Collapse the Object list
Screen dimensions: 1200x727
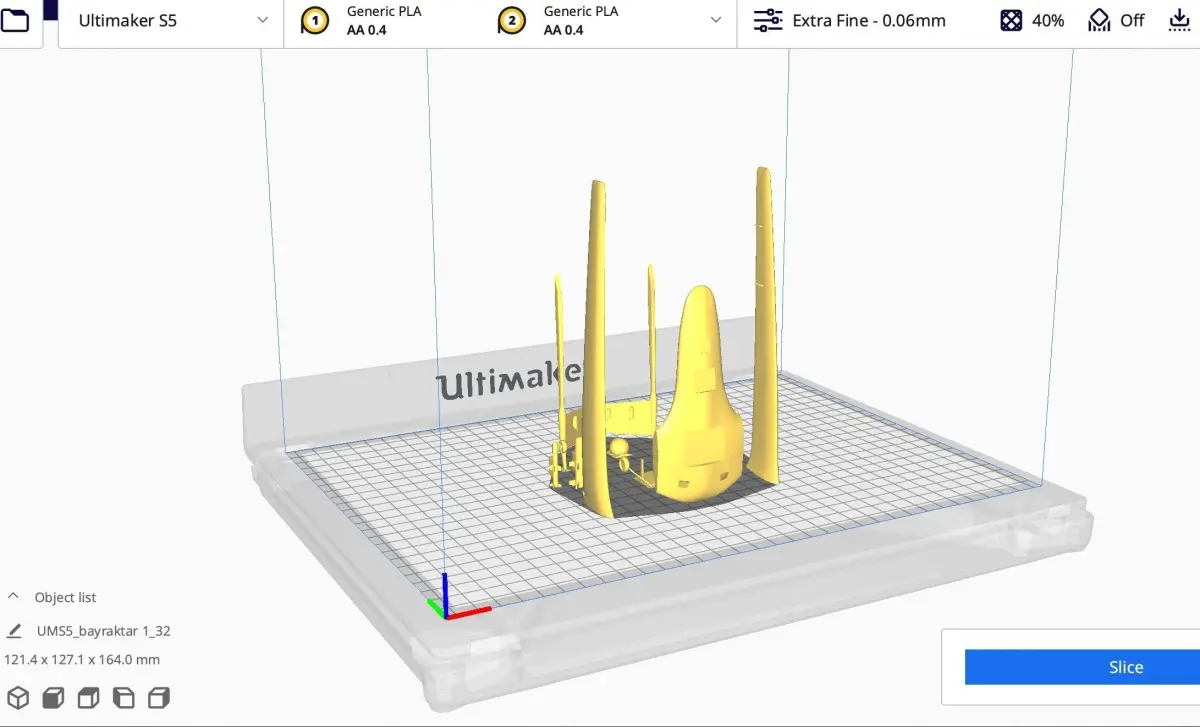coord(14,596)
